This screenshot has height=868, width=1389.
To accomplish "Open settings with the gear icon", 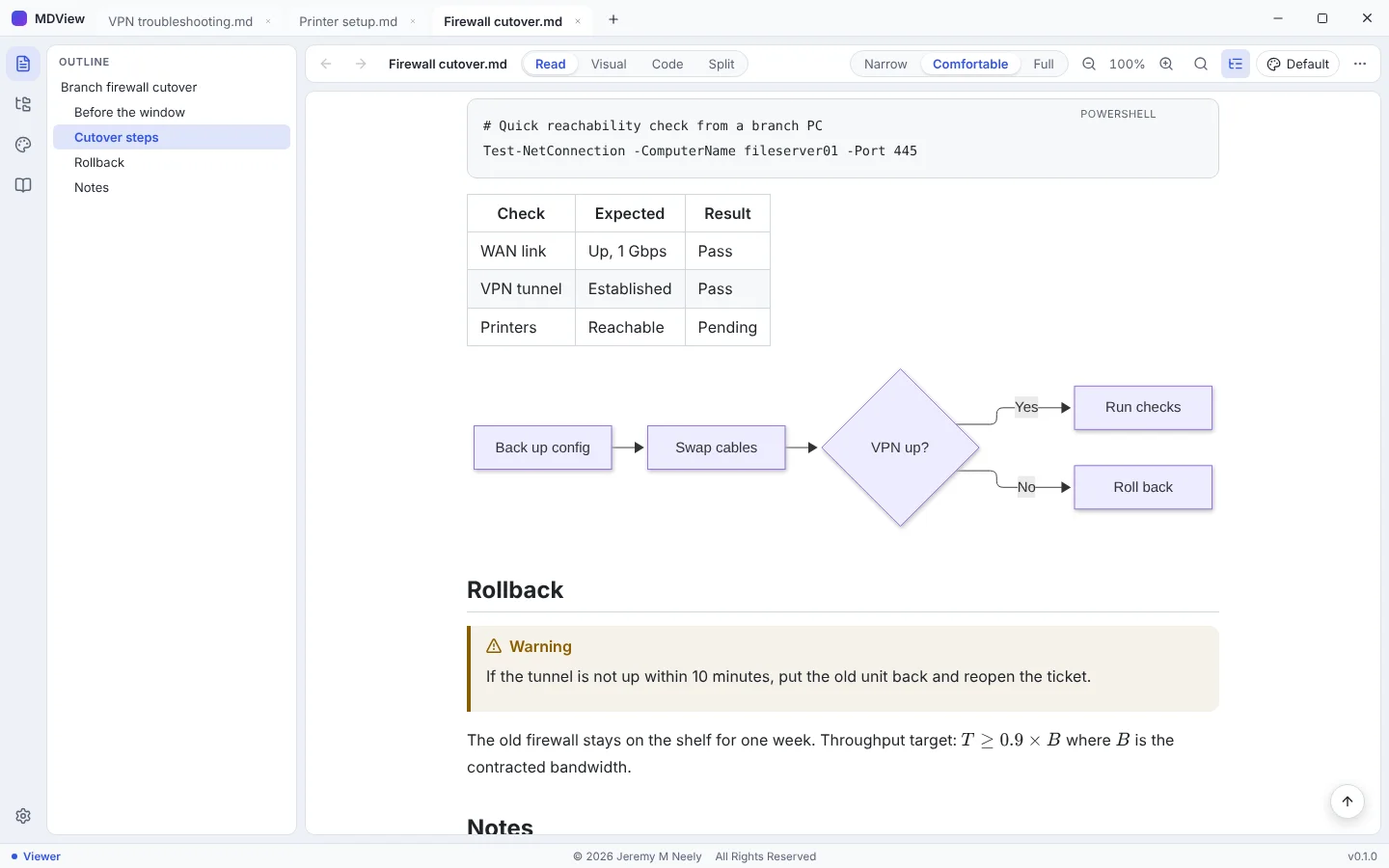I will (x=23, y=816).
